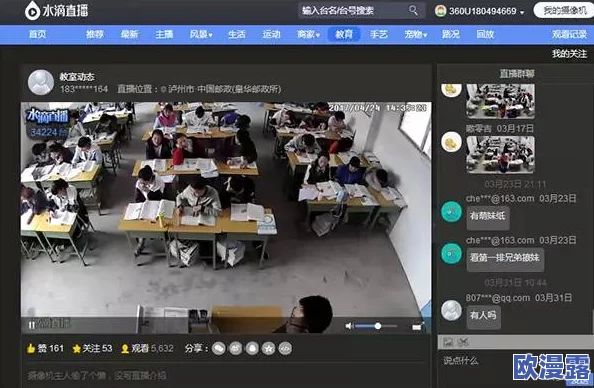594x388 pixels.
Task: Open the 03月17日 chat screenshot thumbnail
Action: pyautogui.click(x=500, y=155)
